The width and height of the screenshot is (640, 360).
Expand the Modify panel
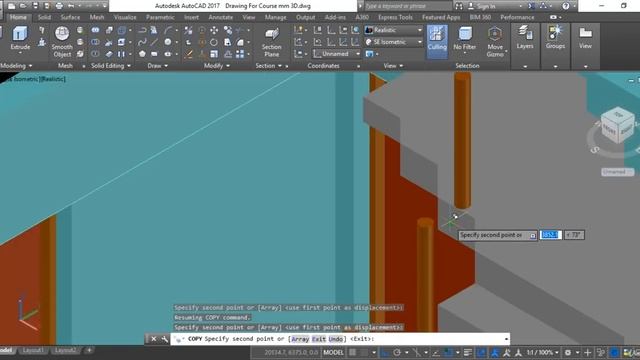(216, 66)
